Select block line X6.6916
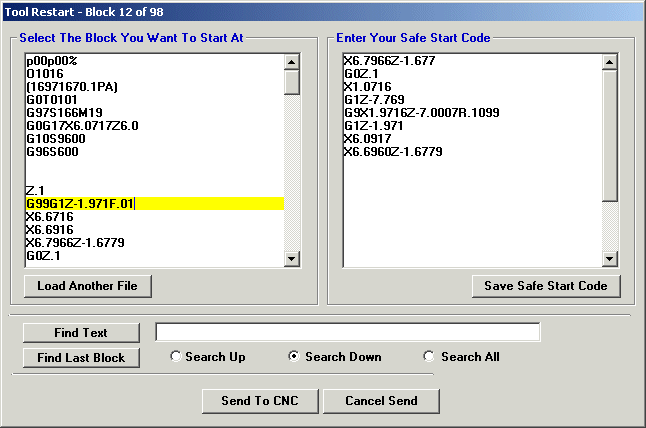 50,229
